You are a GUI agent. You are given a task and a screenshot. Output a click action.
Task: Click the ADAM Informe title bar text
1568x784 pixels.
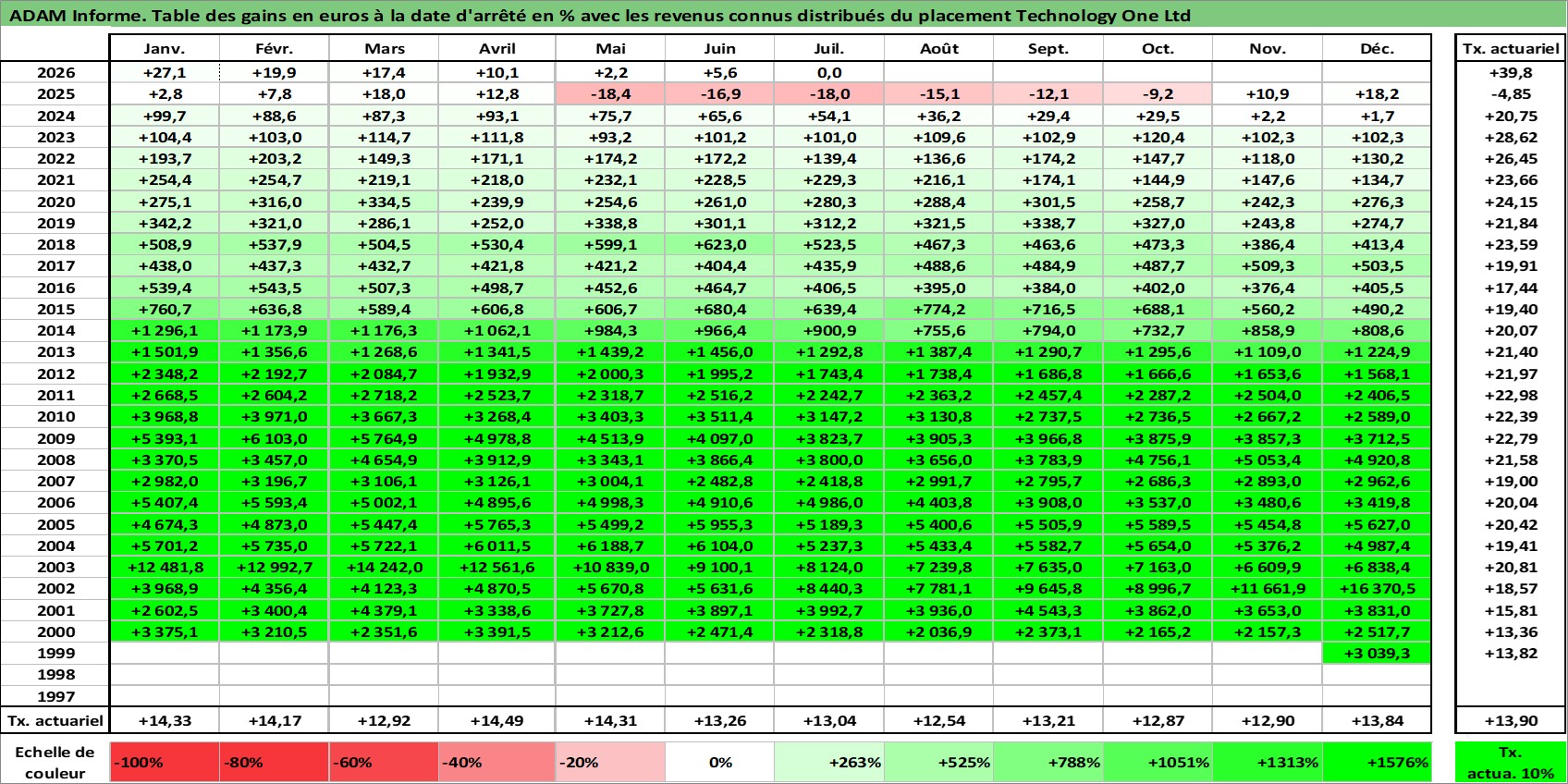(x=599, y=16)
